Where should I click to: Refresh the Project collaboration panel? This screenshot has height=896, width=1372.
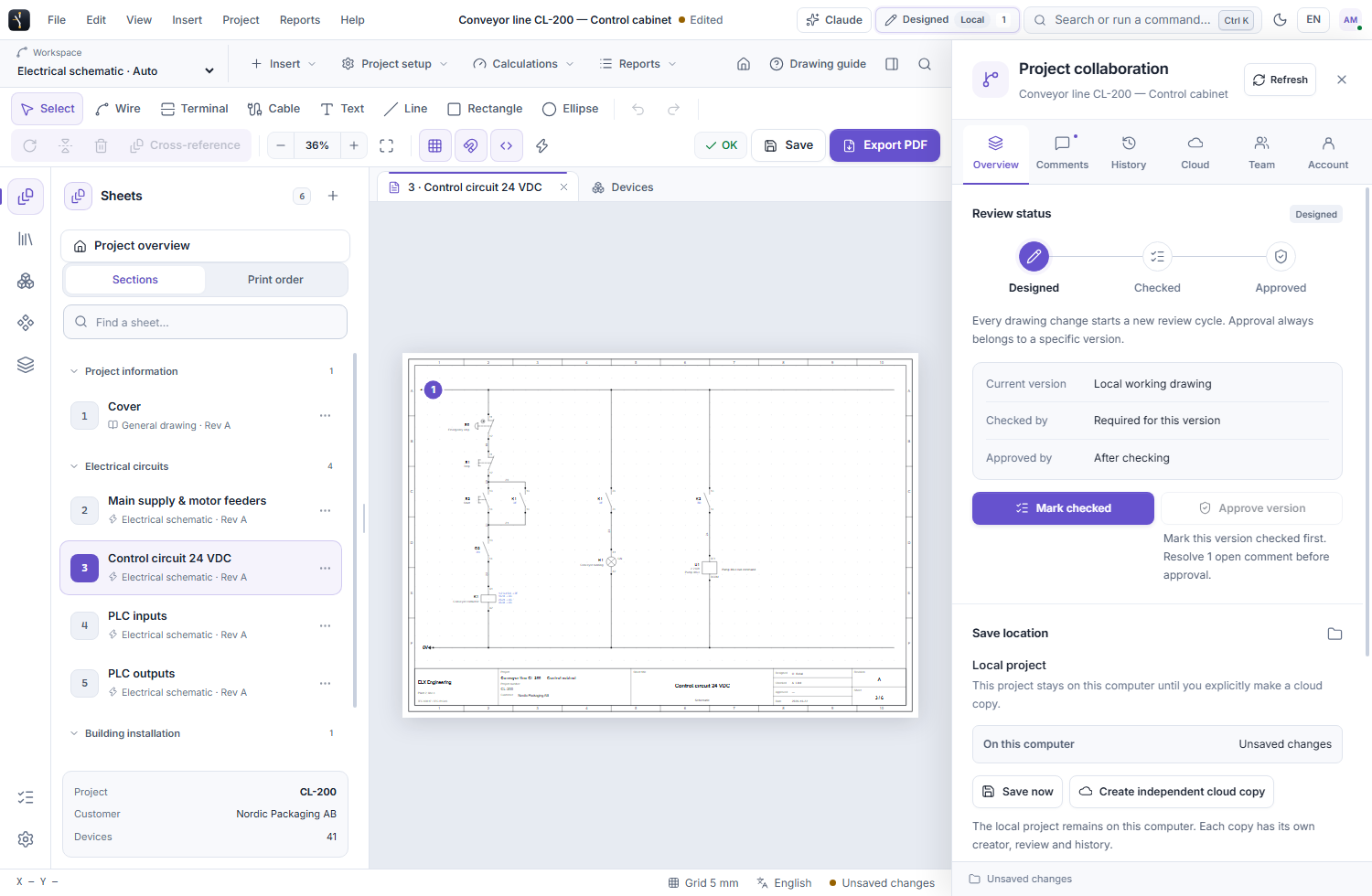[x=1281, y=80]
